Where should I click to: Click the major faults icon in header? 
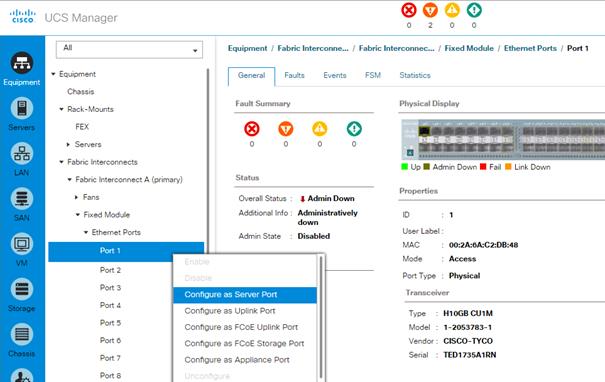tap(430, 10)
